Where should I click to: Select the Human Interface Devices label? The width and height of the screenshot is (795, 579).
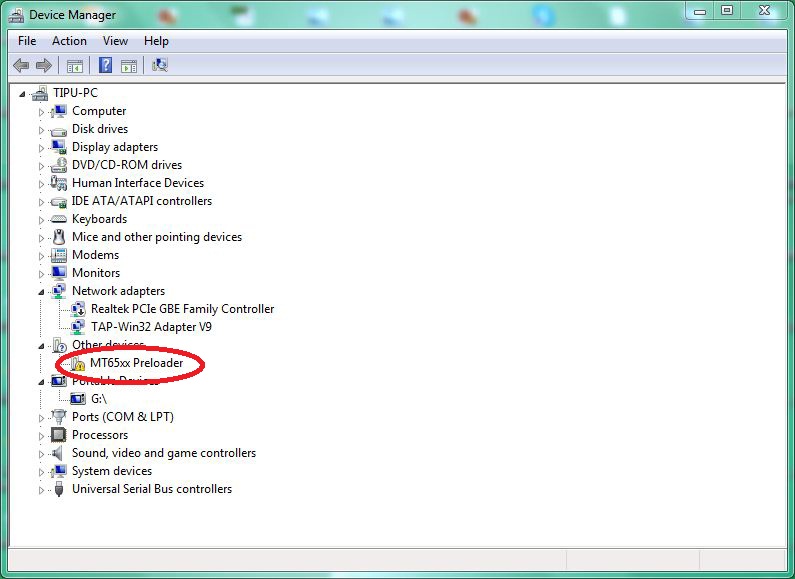(x=138, y=183)
